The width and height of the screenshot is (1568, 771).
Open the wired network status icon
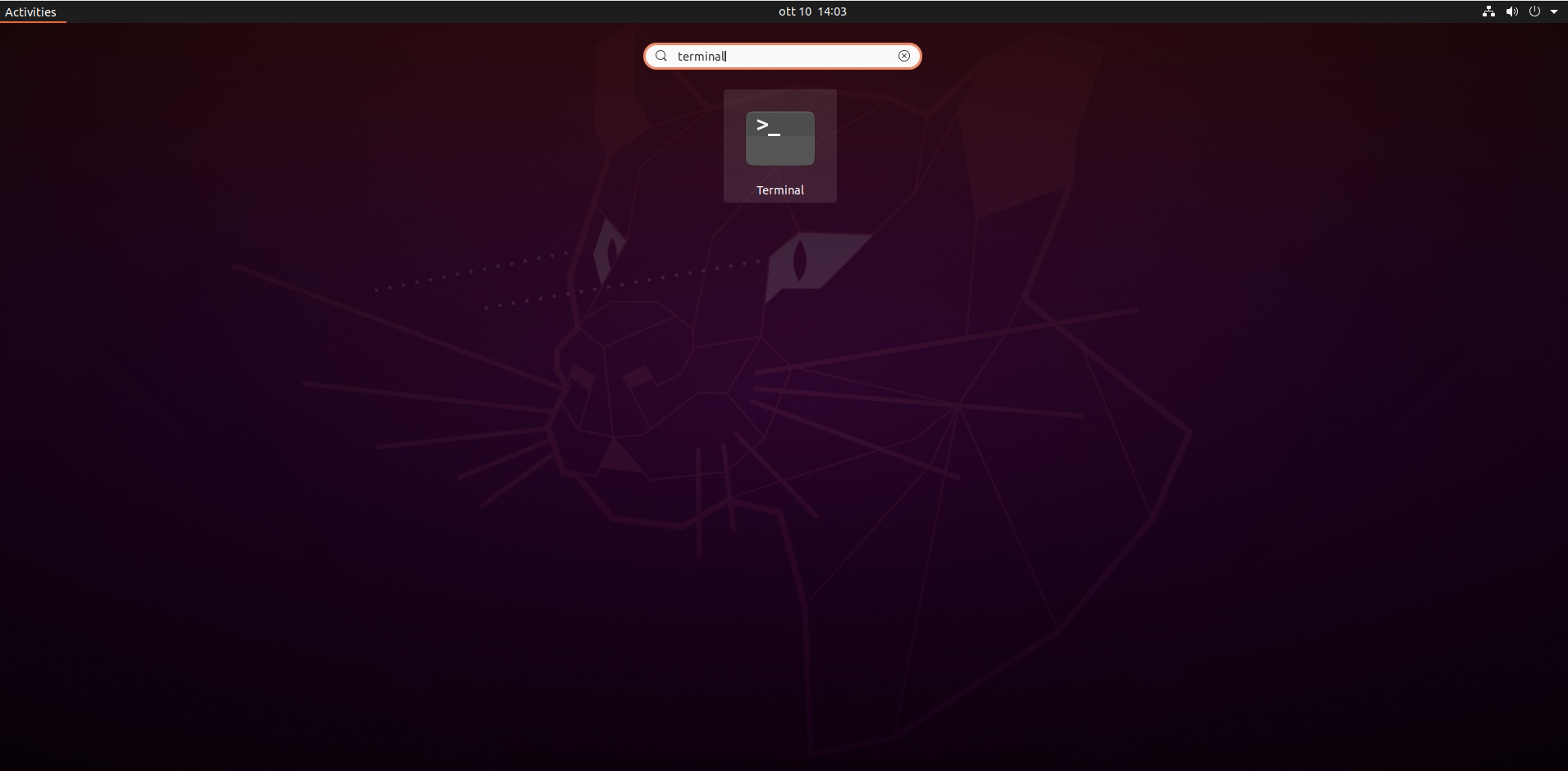click(x=1488, y=11)
